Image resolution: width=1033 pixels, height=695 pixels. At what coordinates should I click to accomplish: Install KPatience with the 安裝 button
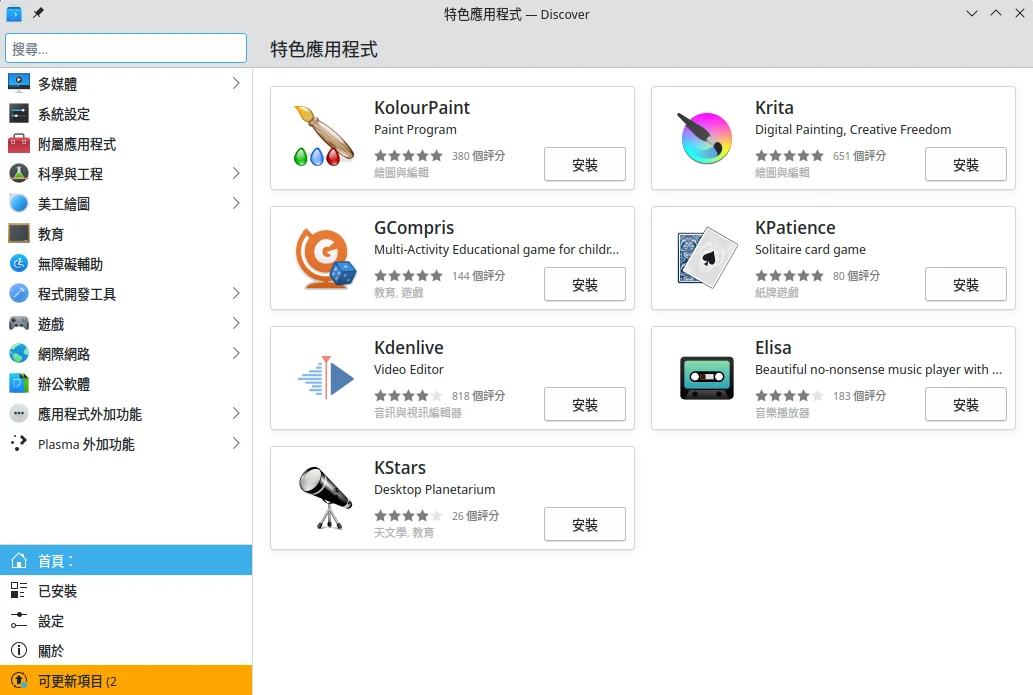click(966, 285)
